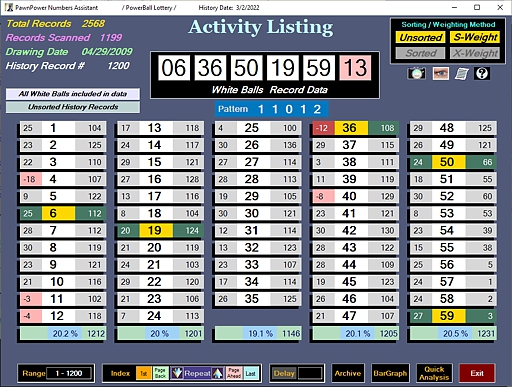Toggle Unsorted History Records option

(x=73, y=107)
